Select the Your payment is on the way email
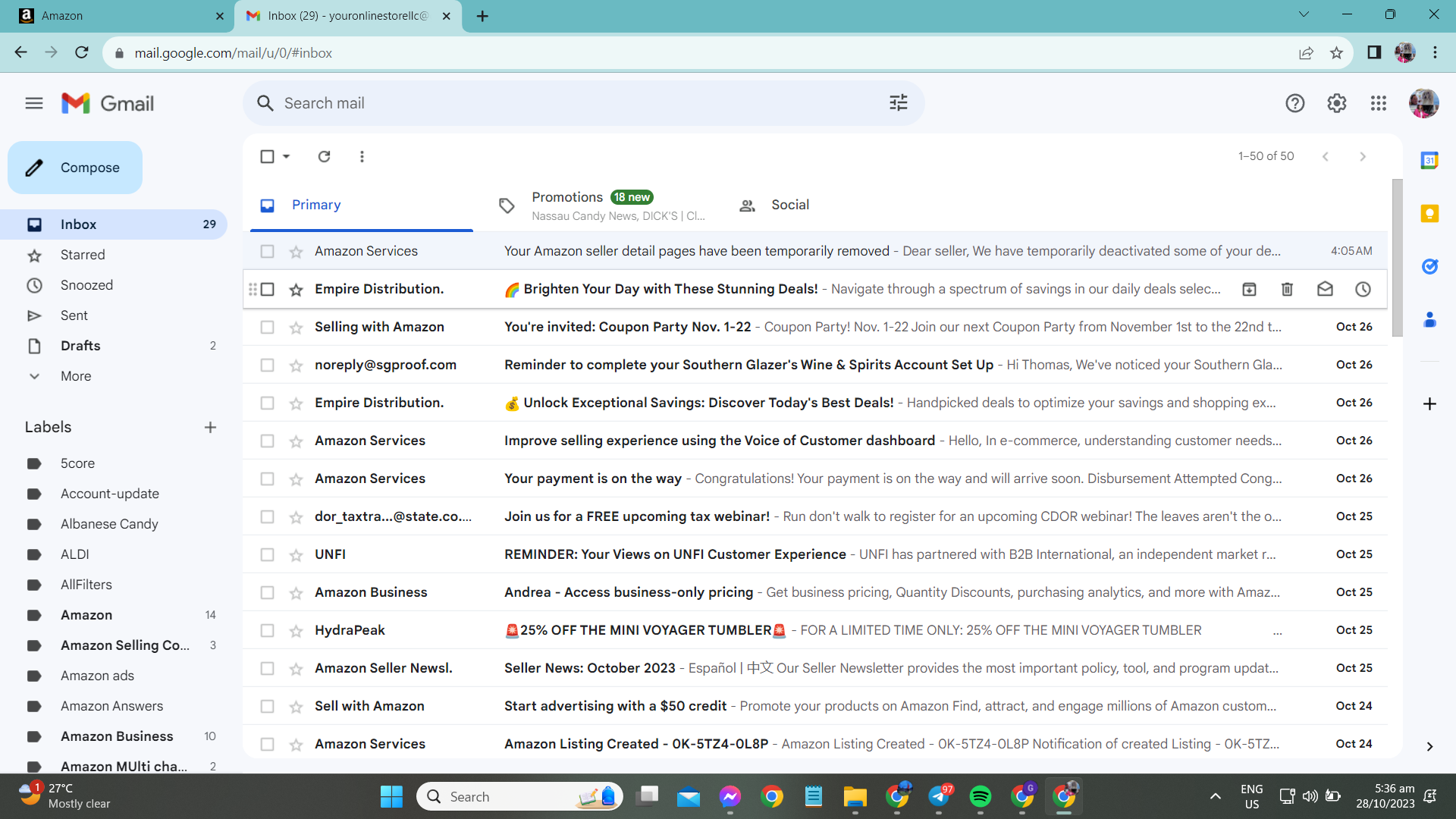This screenshot has width=1456, height=819. 267,479
